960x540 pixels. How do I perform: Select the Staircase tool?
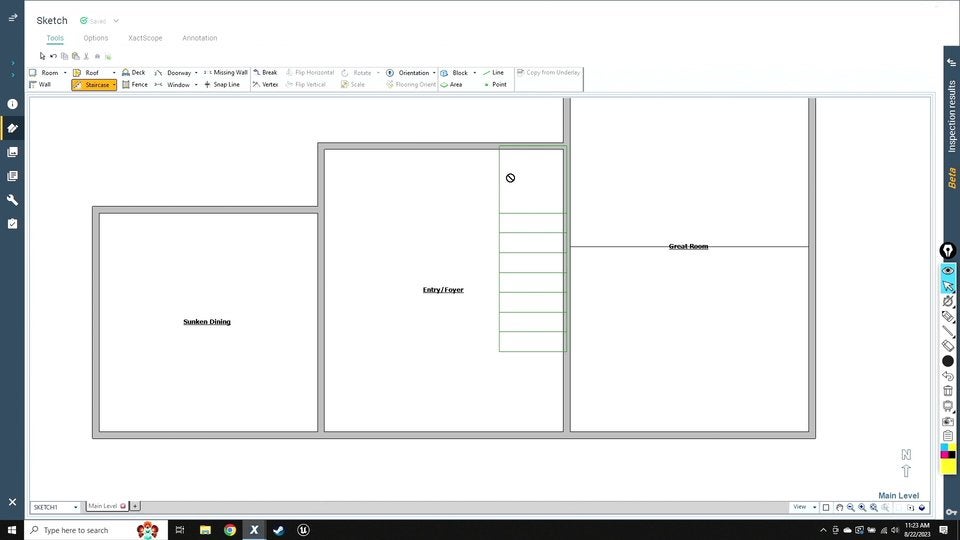[x=92, y=85]
